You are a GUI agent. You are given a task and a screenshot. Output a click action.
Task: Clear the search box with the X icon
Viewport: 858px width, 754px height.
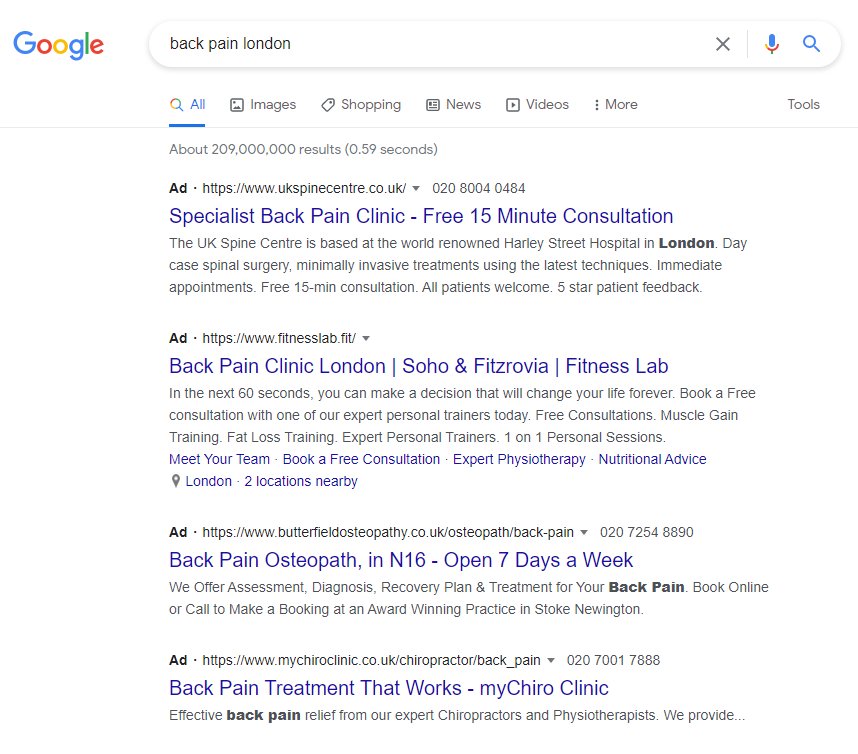click(x=723, y=44)
